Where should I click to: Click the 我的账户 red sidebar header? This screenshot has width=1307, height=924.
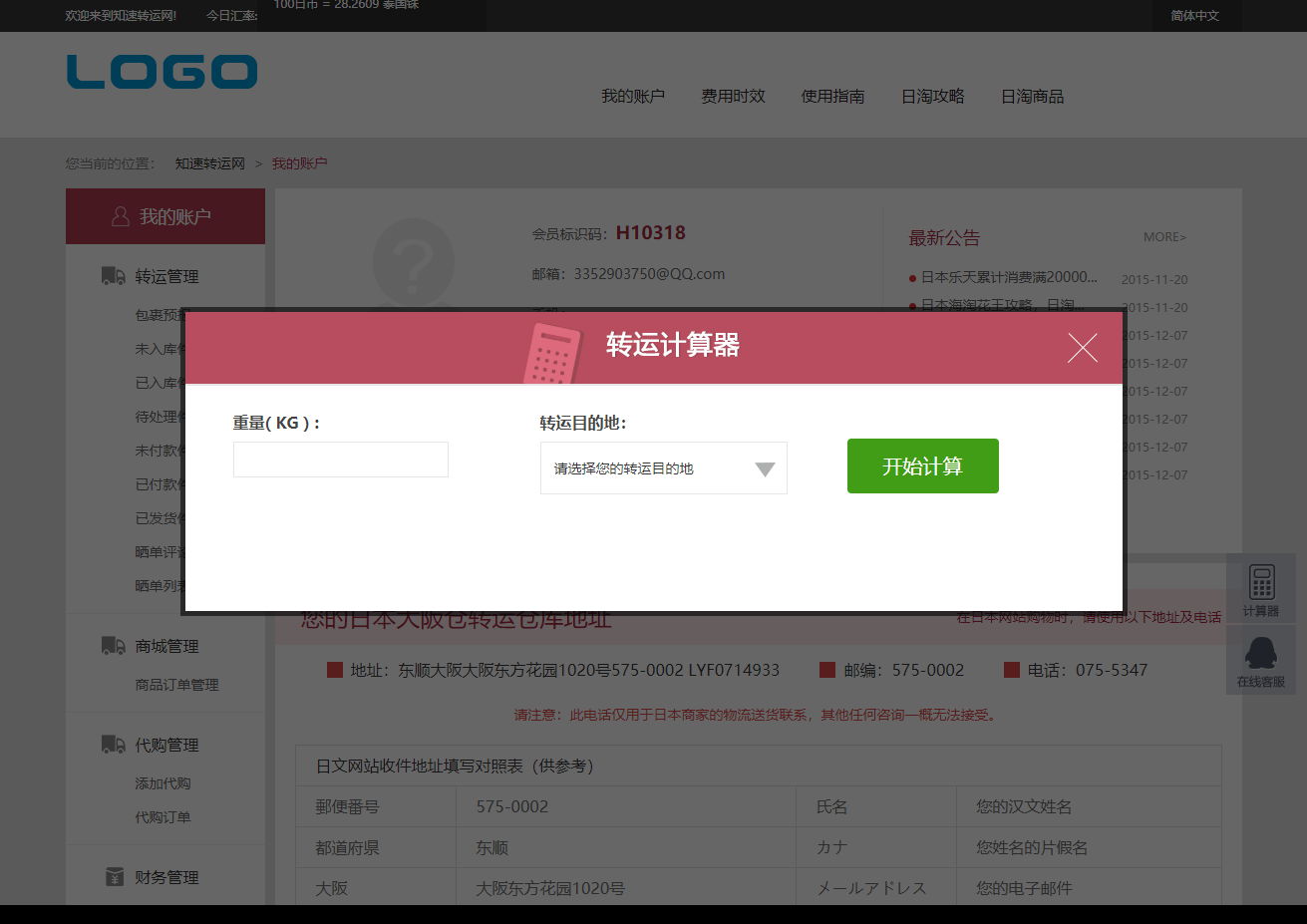click(x=165, y=216)
